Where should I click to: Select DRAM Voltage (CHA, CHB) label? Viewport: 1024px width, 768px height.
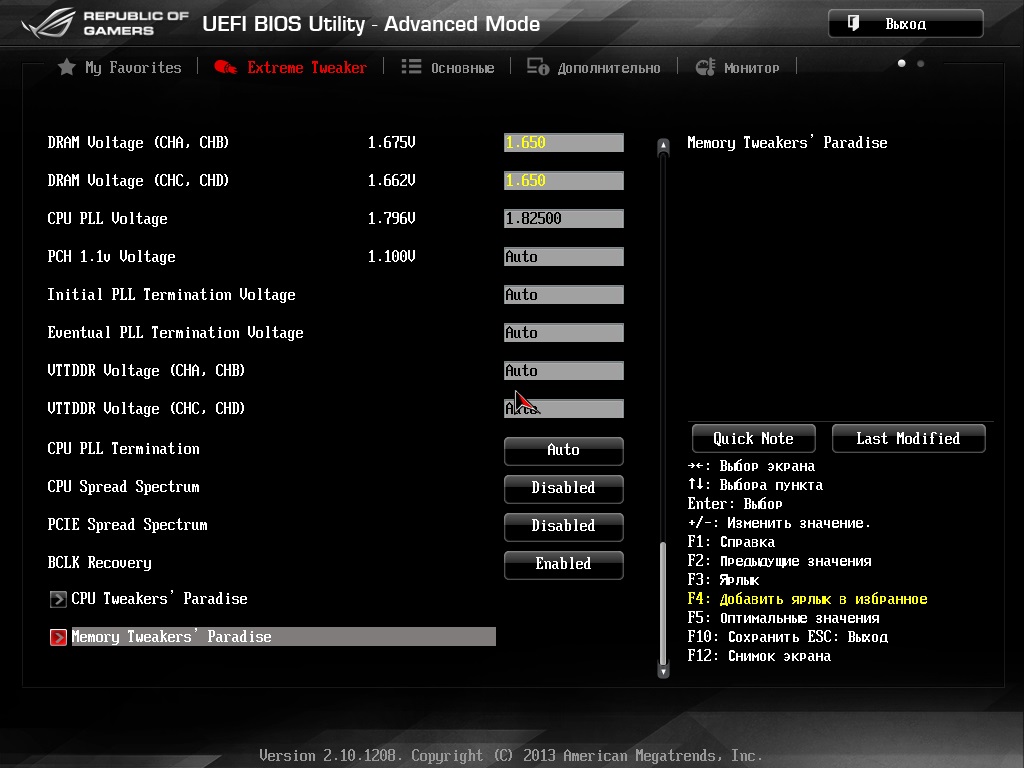click(x=138, y=143)
